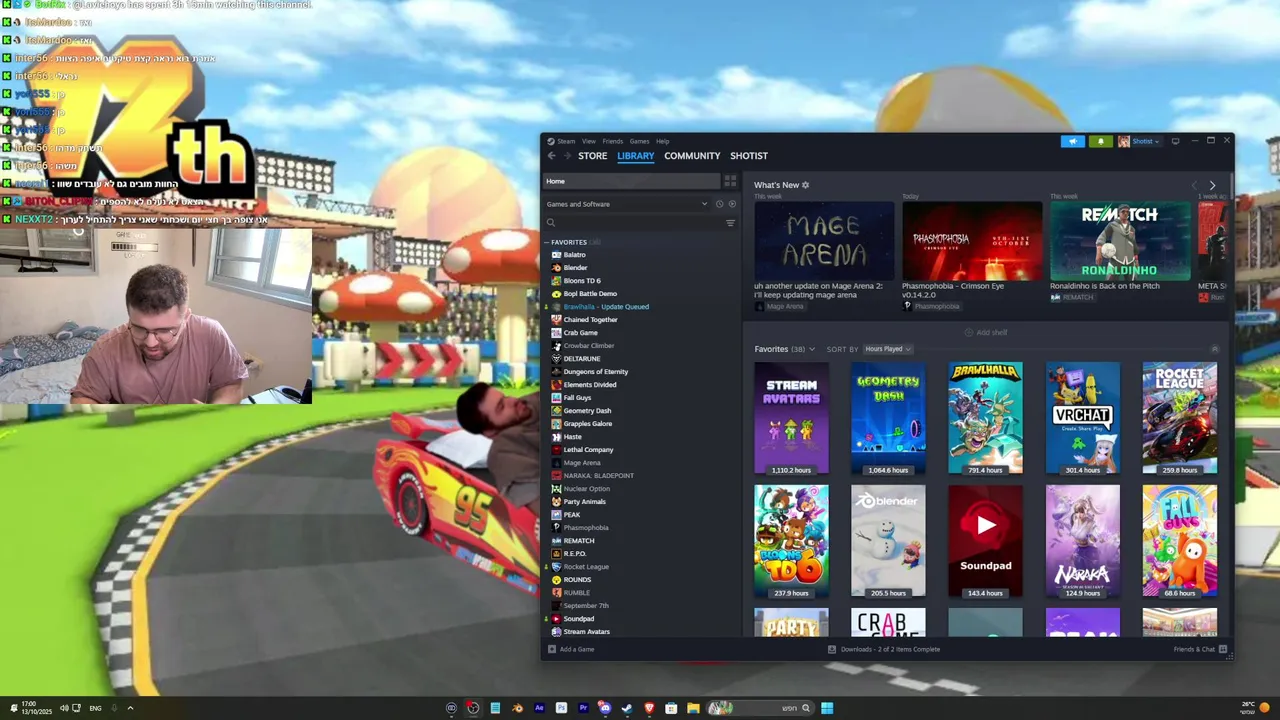Open the Hours Played sort dropdown

coord(887,349)
